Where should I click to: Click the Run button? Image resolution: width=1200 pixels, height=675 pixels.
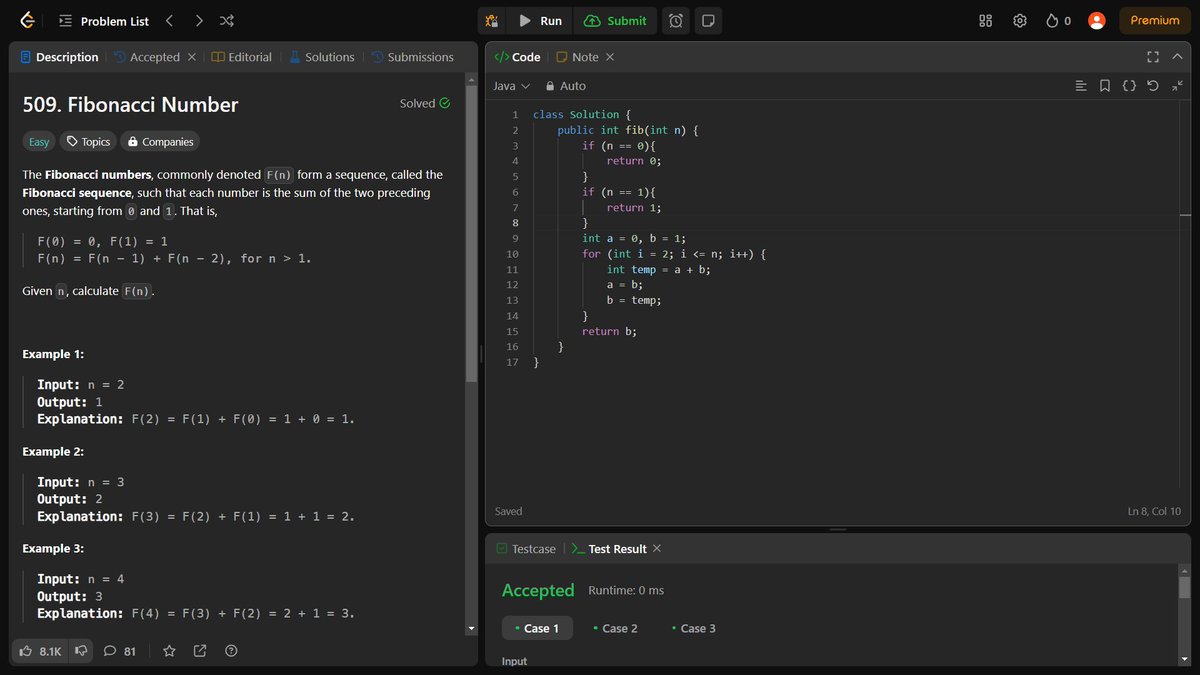coord(541,21)
